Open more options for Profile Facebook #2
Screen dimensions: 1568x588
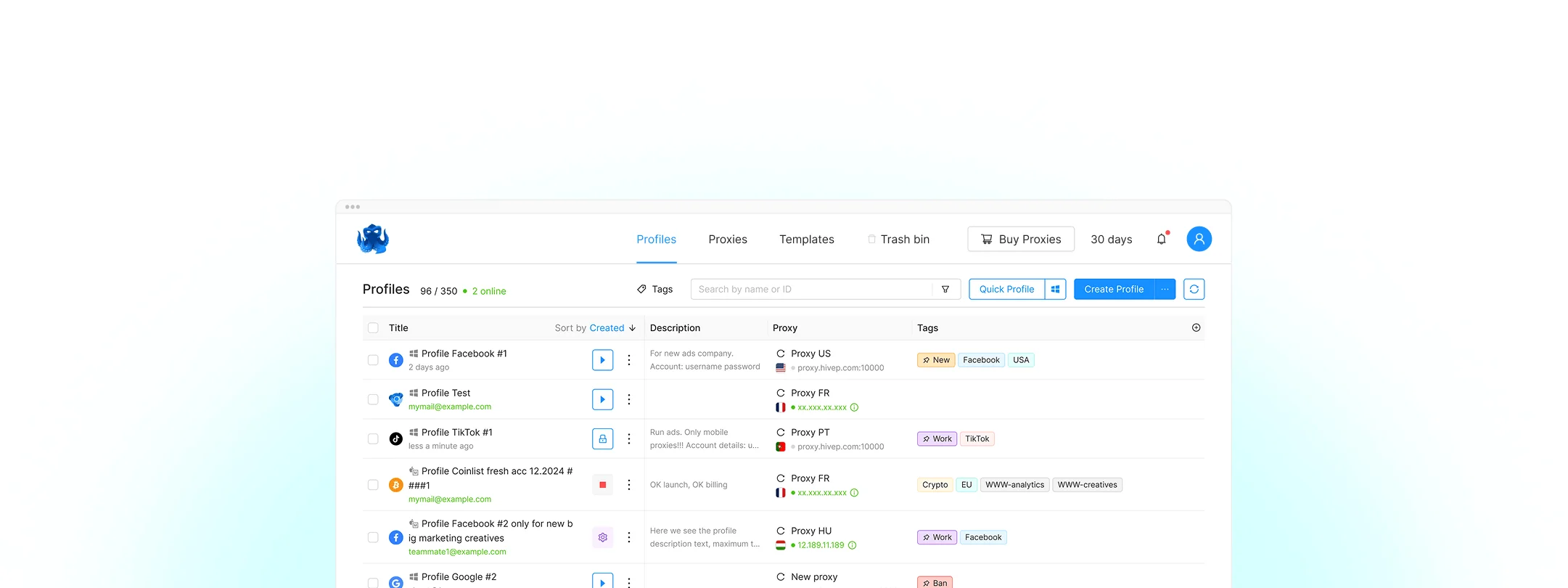pyautogui.click(x=629, y=537)
